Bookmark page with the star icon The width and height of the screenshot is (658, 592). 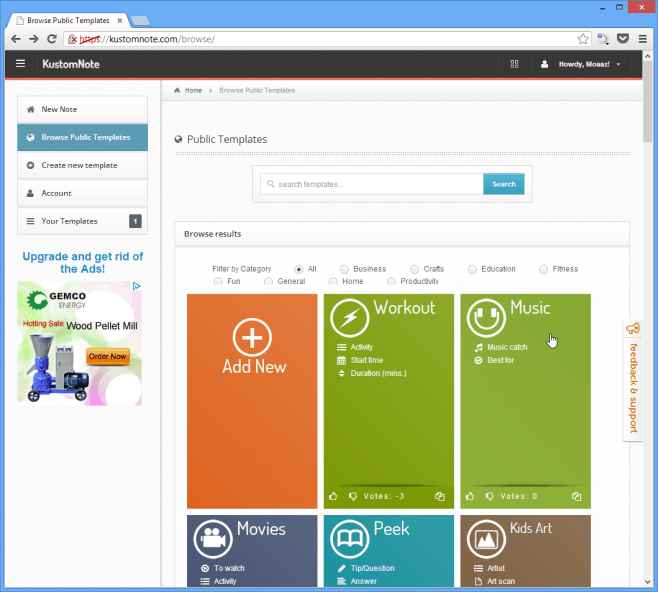point(583,39)
